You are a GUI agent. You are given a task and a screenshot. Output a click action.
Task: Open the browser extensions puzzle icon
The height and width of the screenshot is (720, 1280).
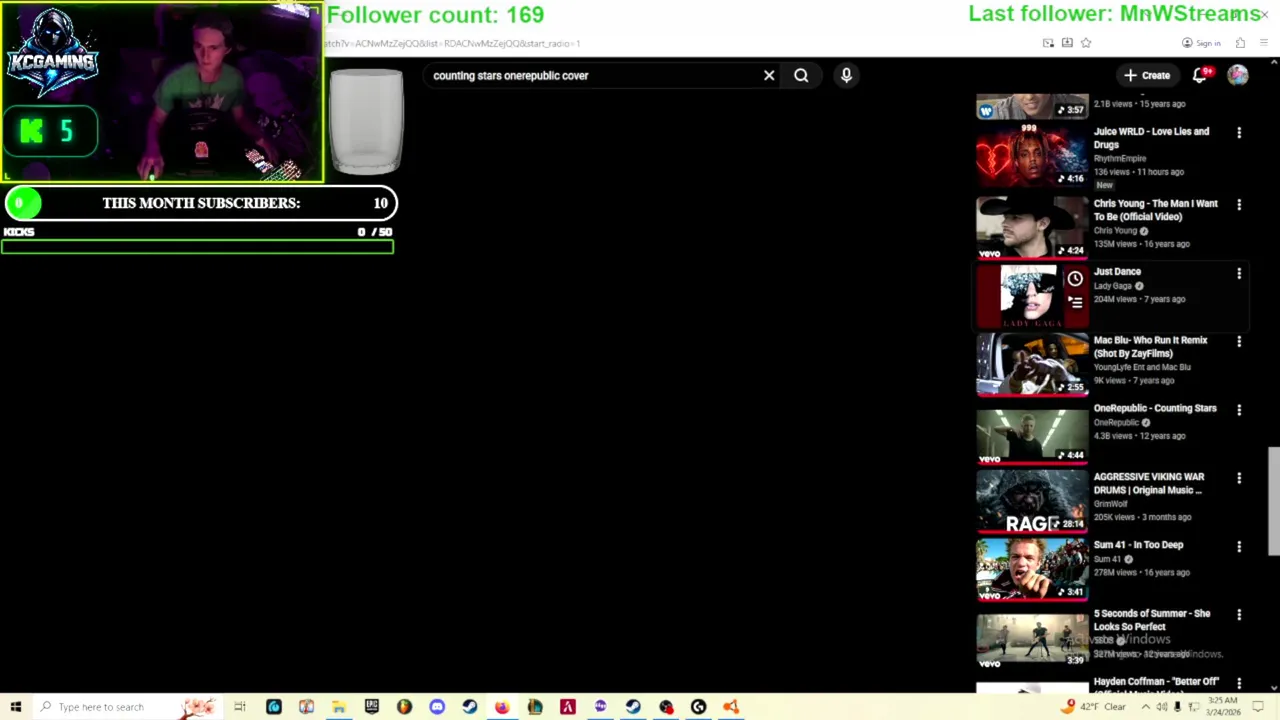point(1240,43)
